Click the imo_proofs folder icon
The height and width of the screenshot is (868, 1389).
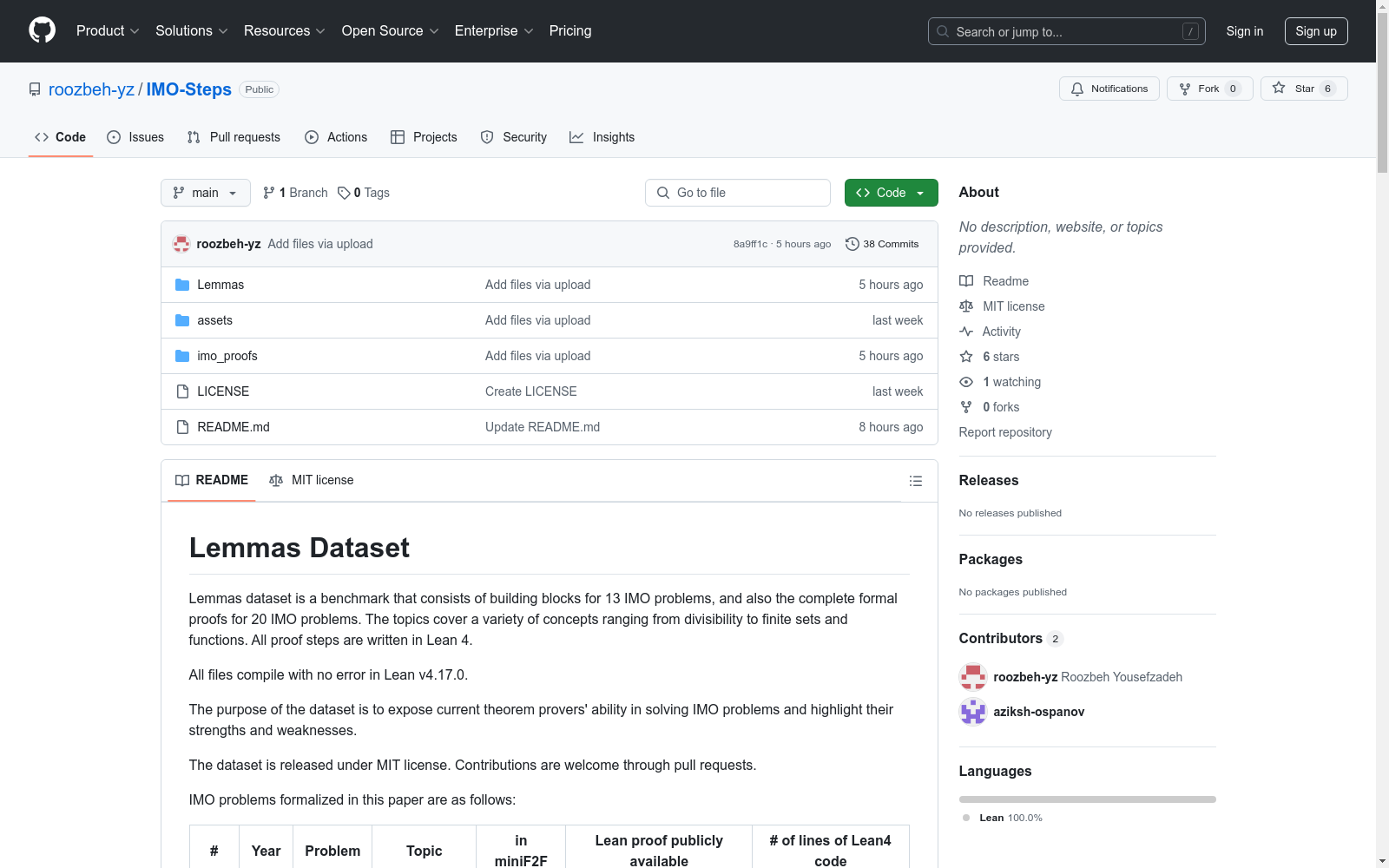tap(182, 356)
